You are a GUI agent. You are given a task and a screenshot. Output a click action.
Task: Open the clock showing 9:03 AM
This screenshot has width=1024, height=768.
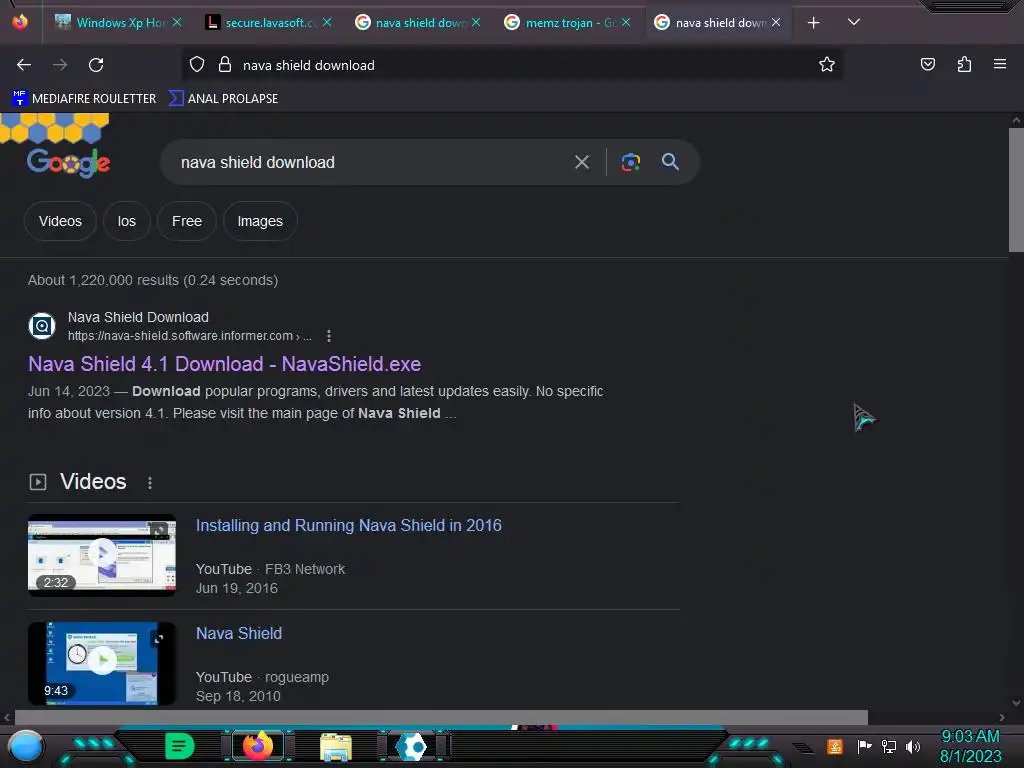pyautogui.click(x=970, y=746)
